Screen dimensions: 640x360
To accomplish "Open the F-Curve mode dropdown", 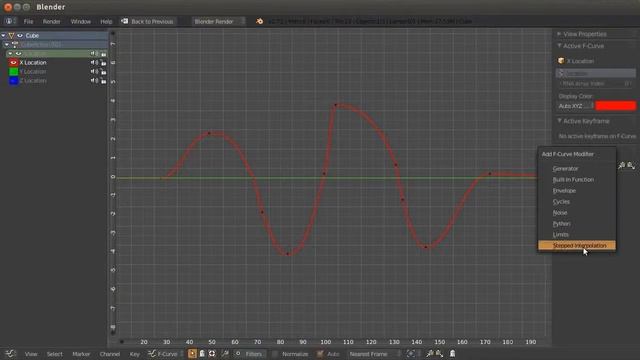I will coord(166,353).
